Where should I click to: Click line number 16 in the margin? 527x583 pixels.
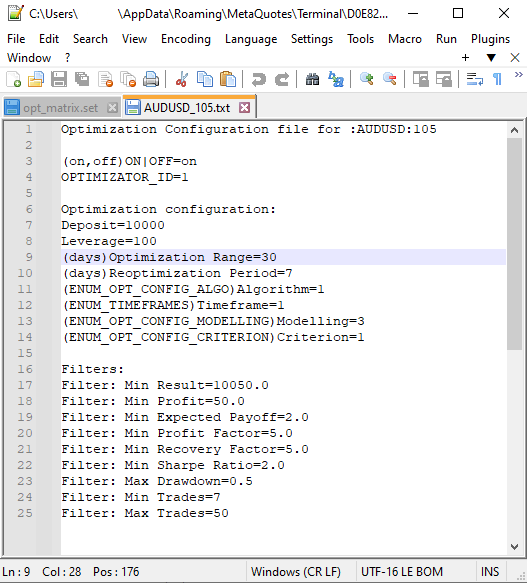point(25,369)
